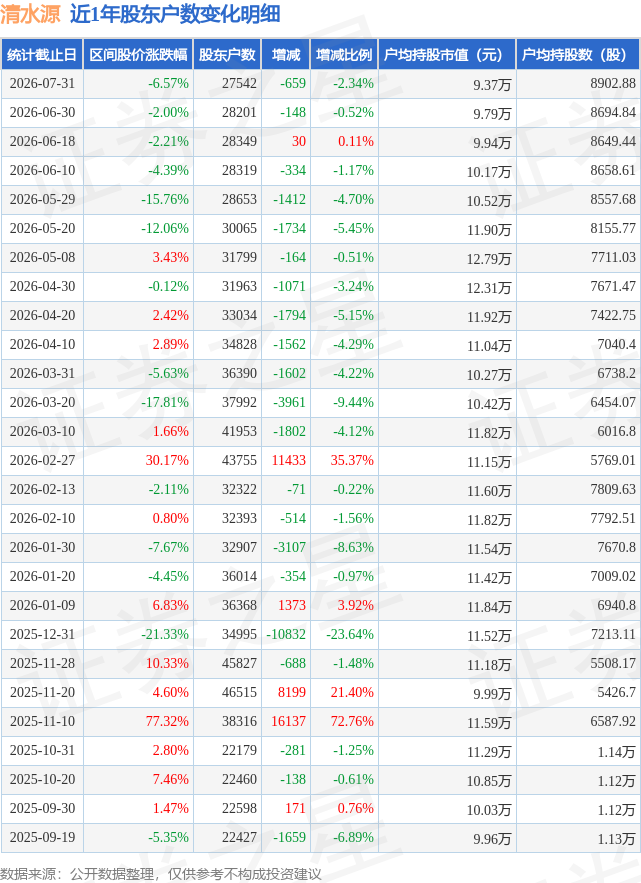The width and height of the screenshot is (641, 883).
Task: Click the 增减比例 column header
Action: [344, 55]
